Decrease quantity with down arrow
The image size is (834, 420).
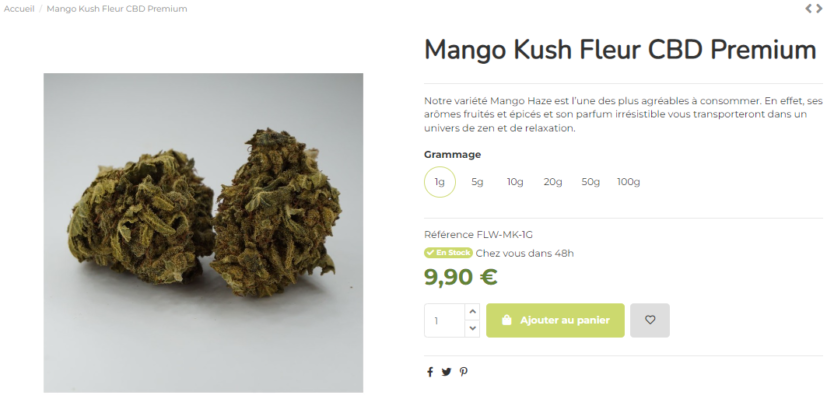(472, 329)
